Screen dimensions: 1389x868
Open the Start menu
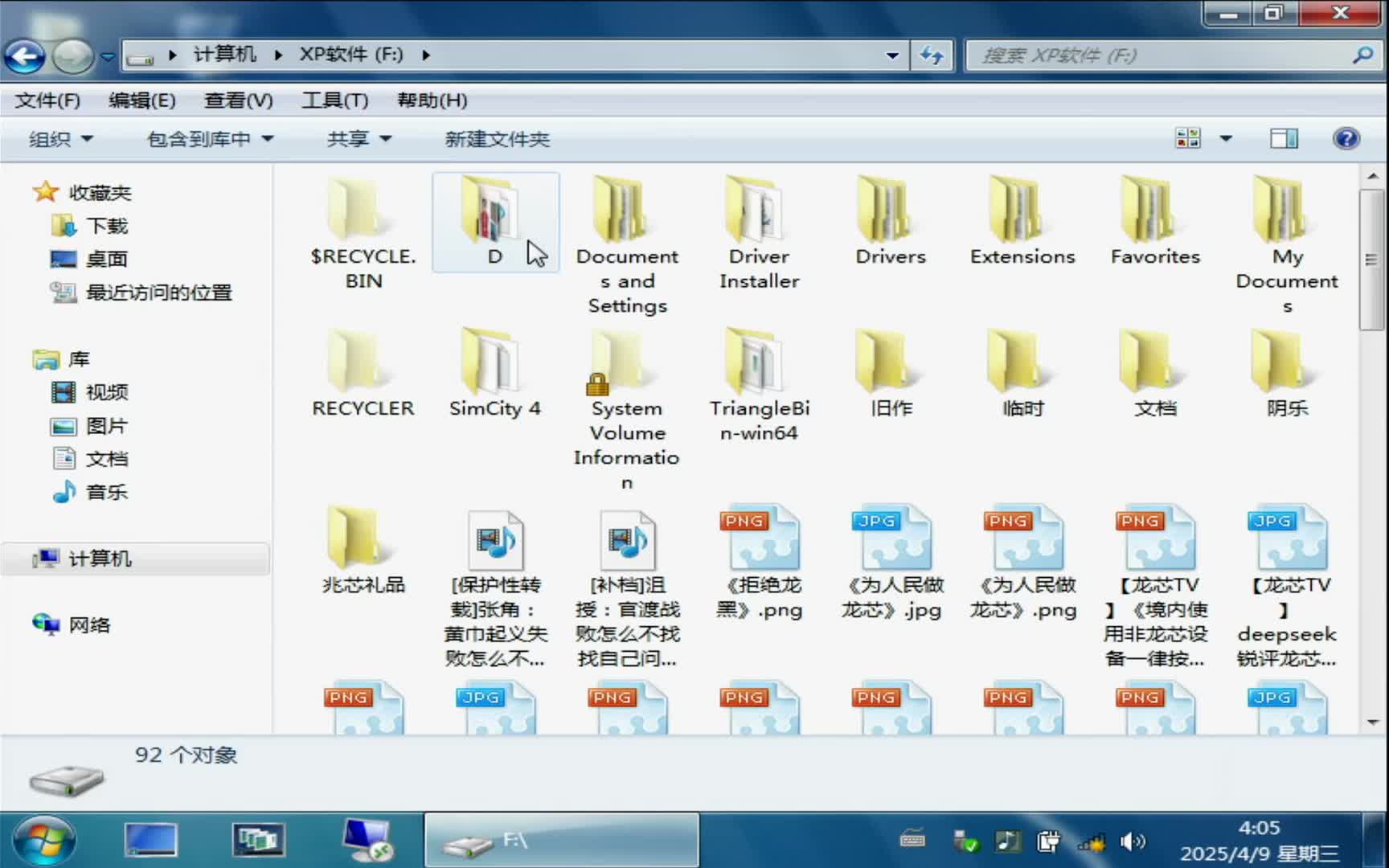pos(44,840)
